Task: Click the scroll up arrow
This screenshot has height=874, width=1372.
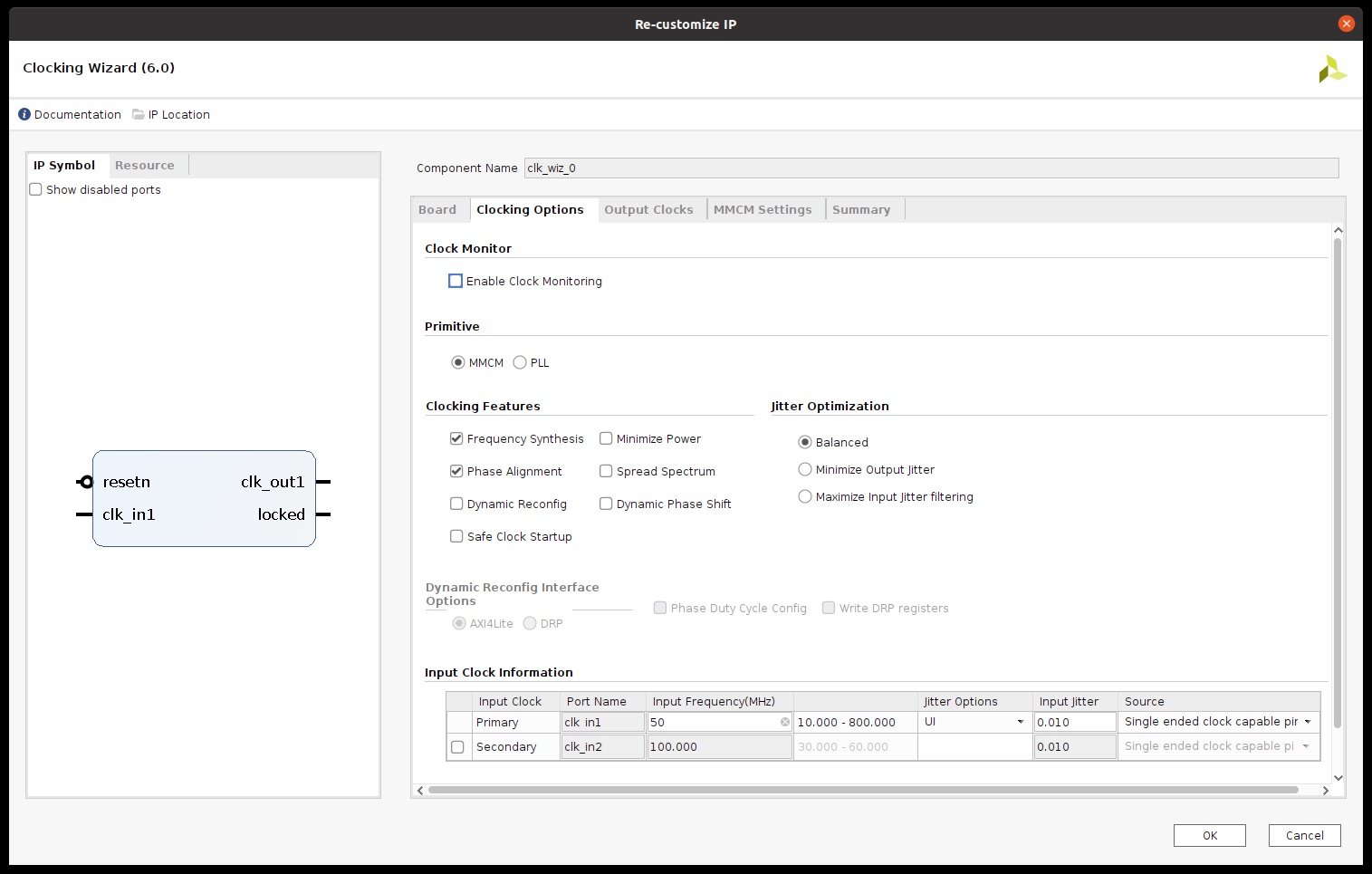Action: click(1338, 230)
